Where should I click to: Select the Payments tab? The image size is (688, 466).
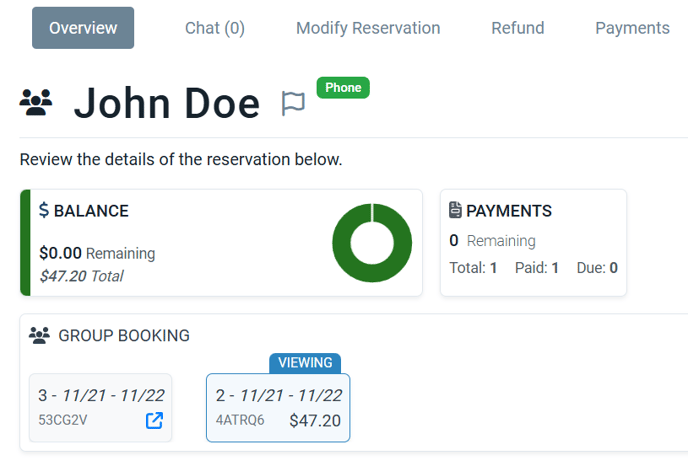pyautogui.click(x=632, y=28)
